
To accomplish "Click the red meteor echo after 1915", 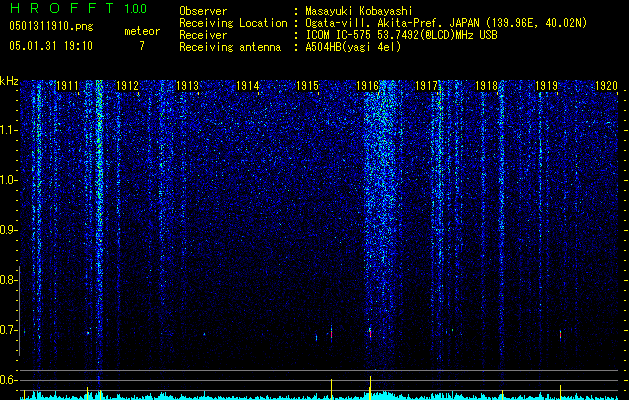I will tap(331, 334).
